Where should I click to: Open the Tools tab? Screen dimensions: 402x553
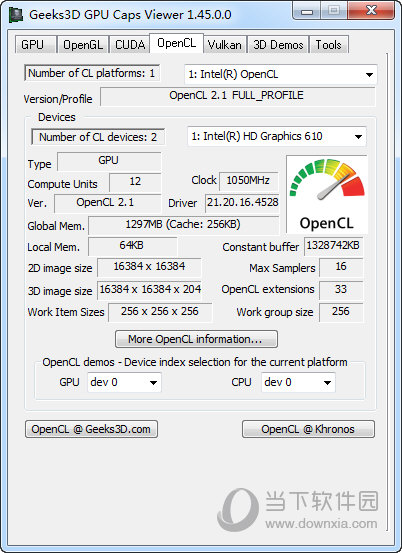(328, 45)
